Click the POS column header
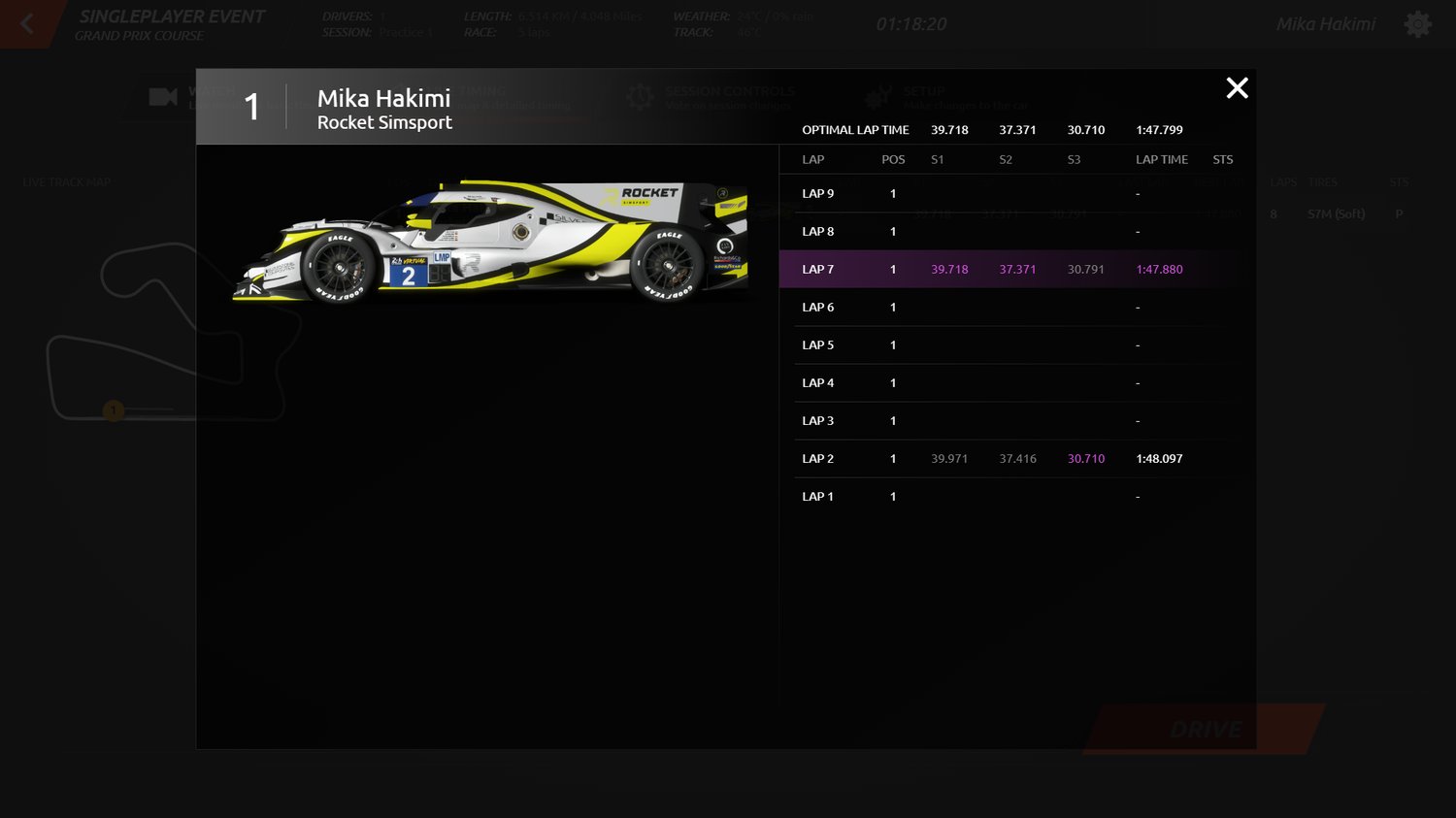 (x=893, y=160)
